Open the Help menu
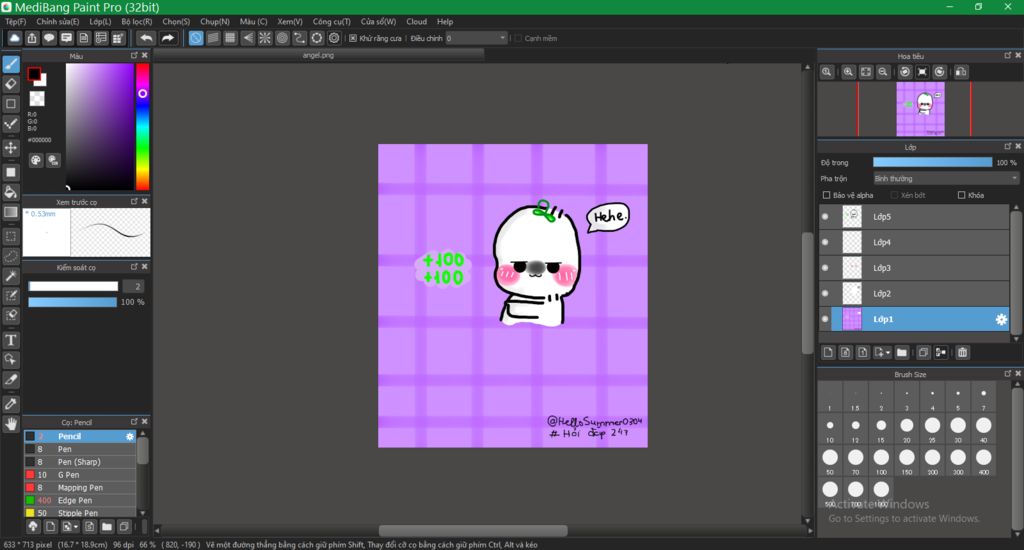This screenshot has height=550, width=1024. click(445, 22)
